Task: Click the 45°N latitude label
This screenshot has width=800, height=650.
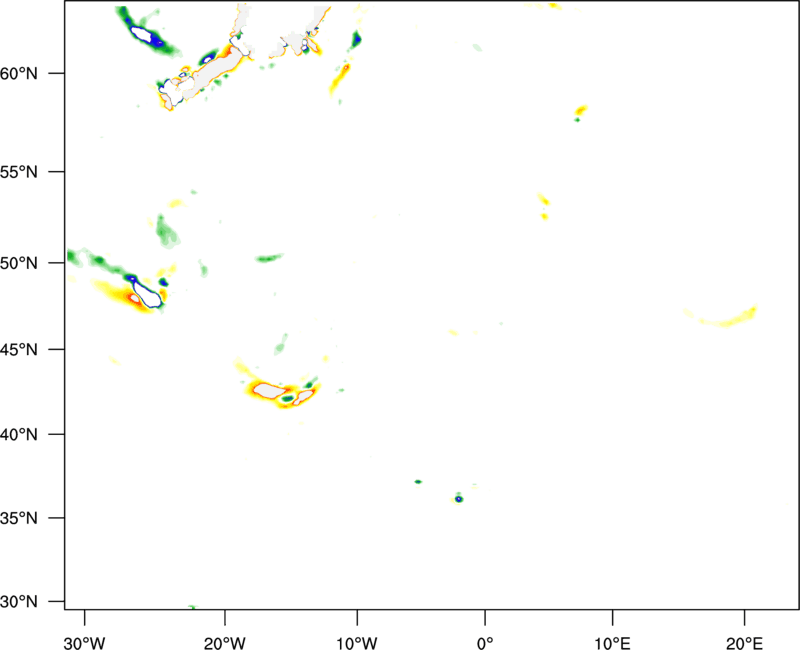Action: click(x=19, y=350)
